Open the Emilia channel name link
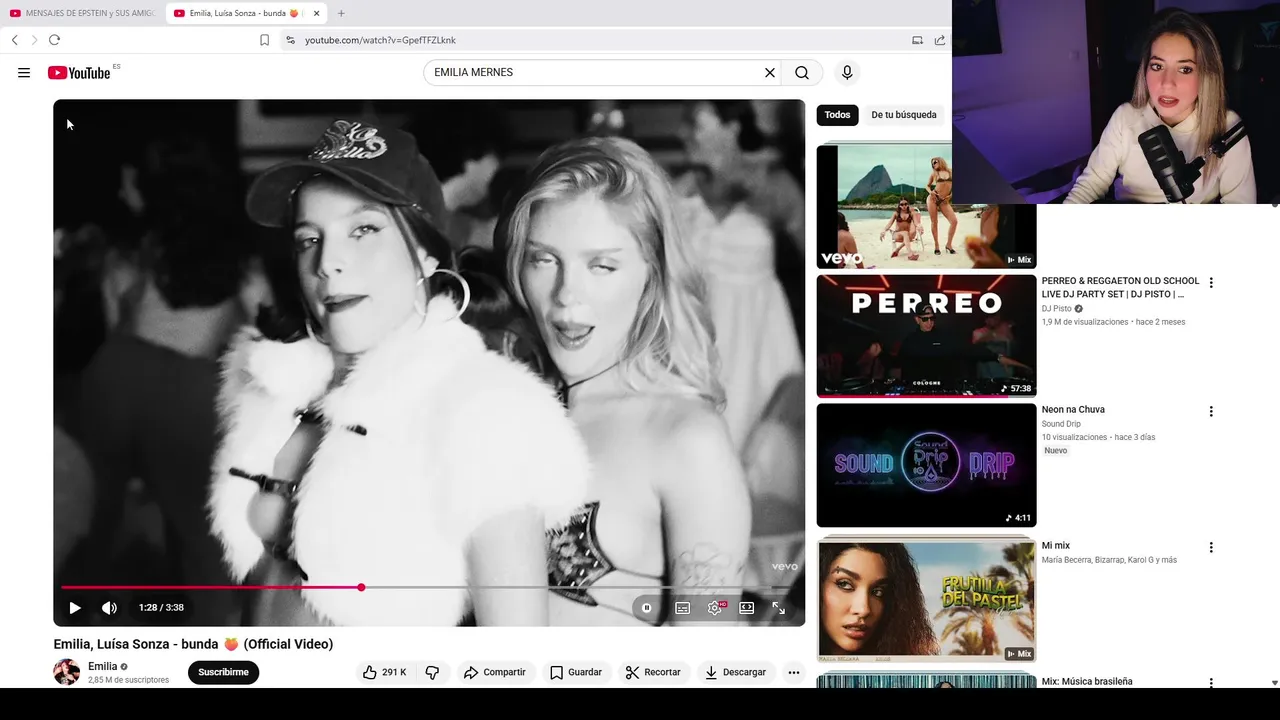 point(103,666)
